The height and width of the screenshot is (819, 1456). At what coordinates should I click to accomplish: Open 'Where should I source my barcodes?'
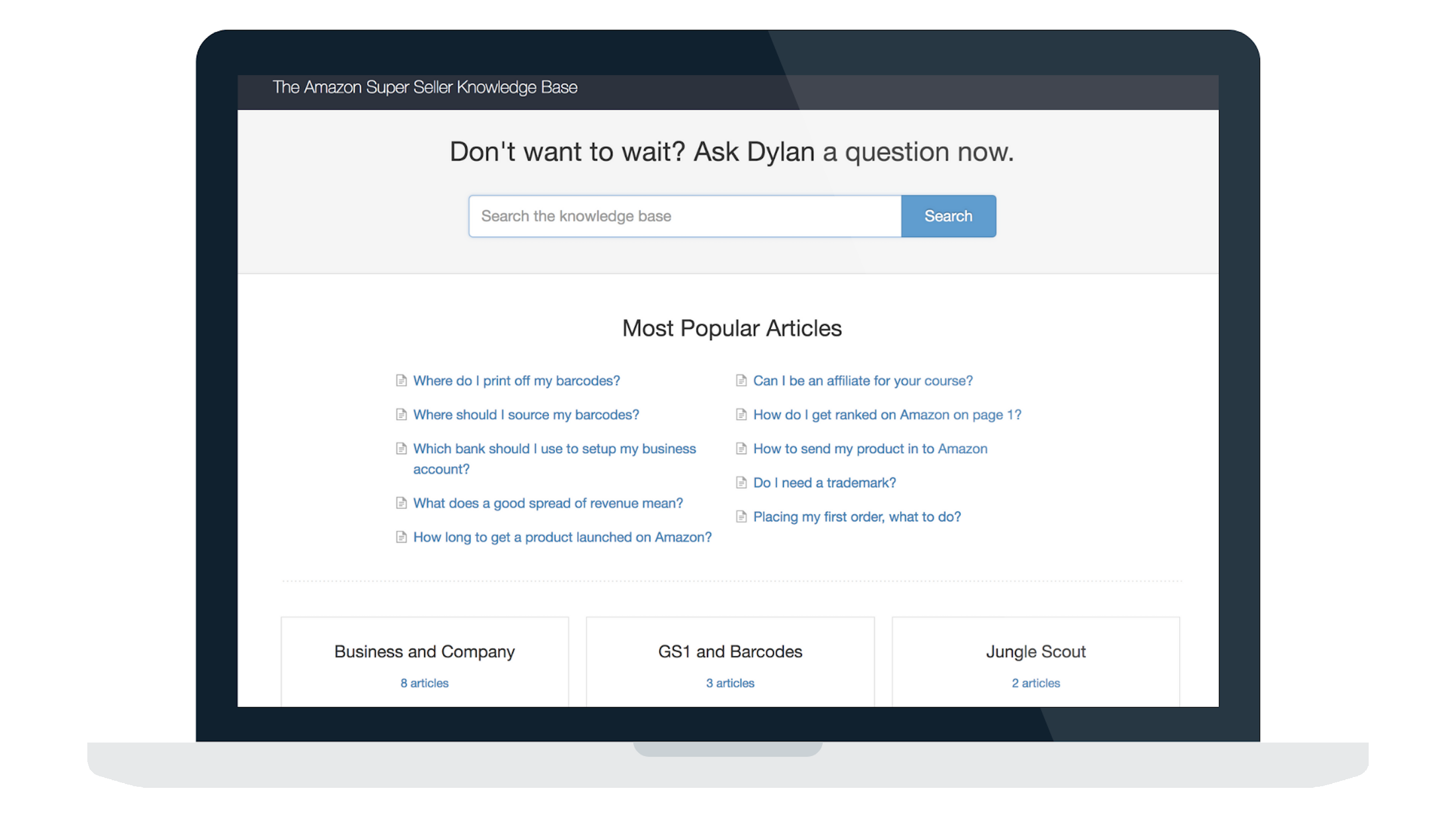(x=526, y=414)
